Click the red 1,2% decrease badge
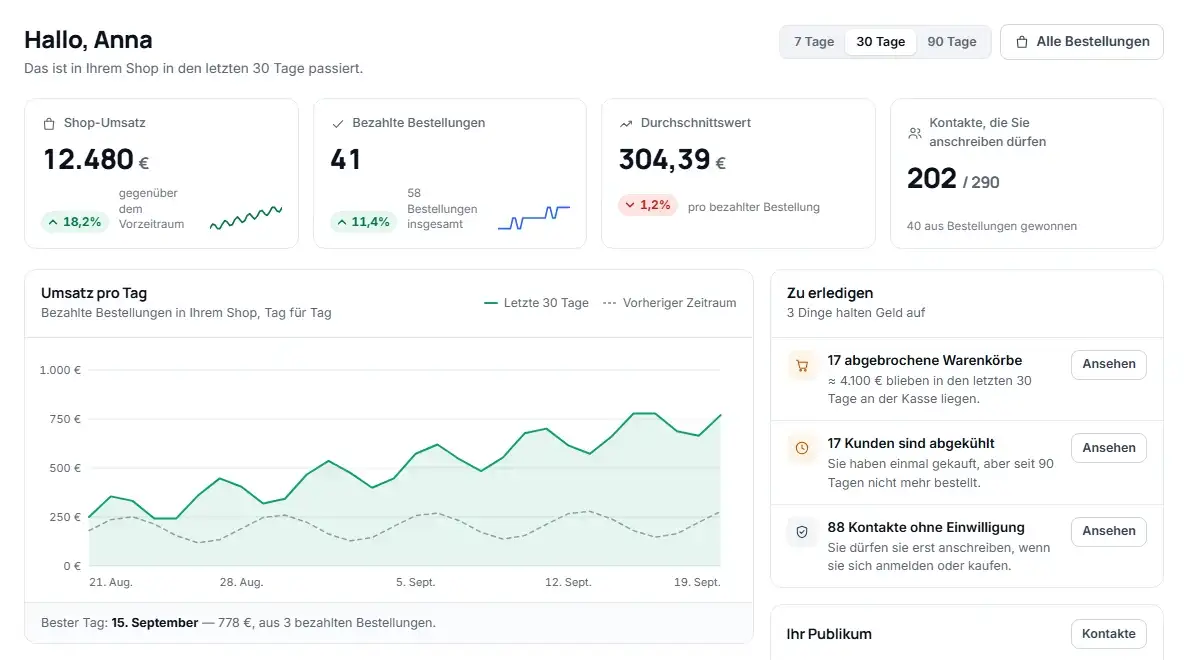Image resolution: width=1188 pixels, height=660 pixels. [648, 205]
